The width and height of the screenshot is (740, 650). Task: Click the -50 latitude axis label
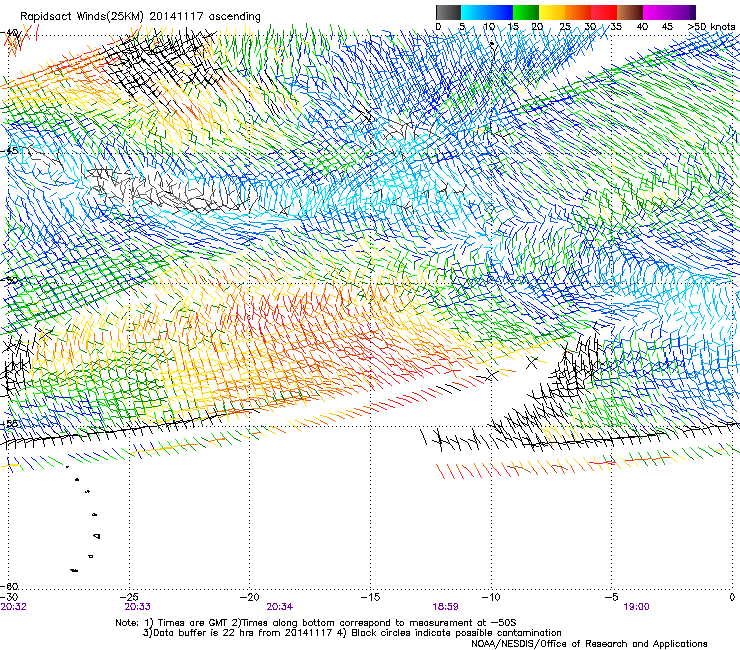click(9, 280)
